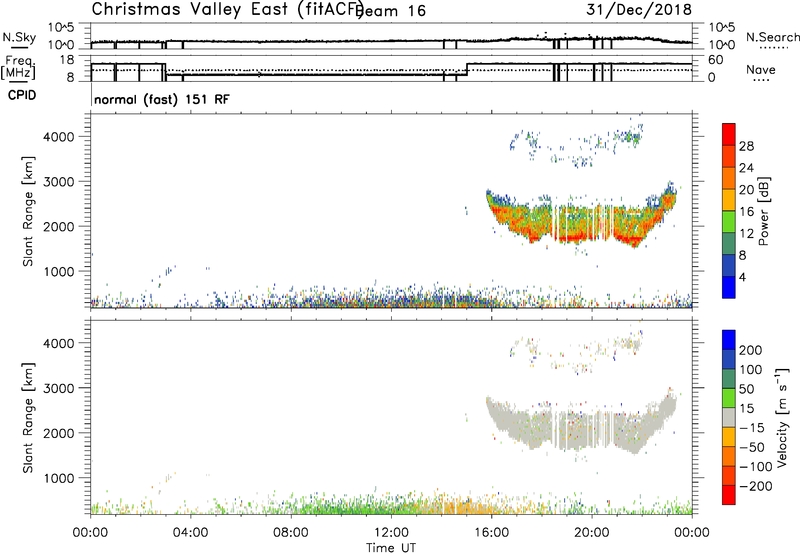This screenshot has height=554, width=800.
Task: Click the '18' tick on frequency axis
Action: 67,60
